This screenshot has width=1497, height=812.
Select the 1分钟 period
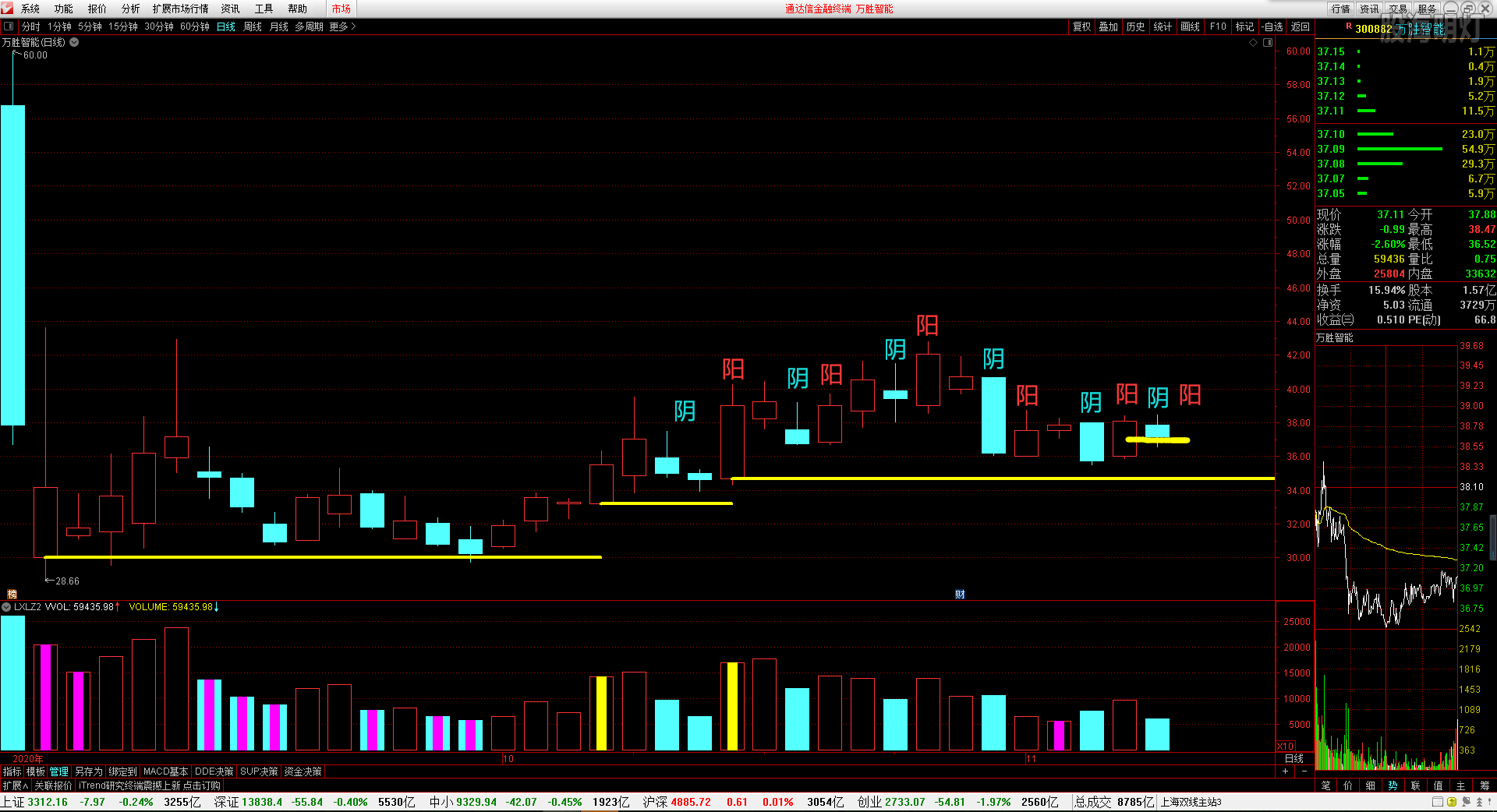click(x=59, y=26)
